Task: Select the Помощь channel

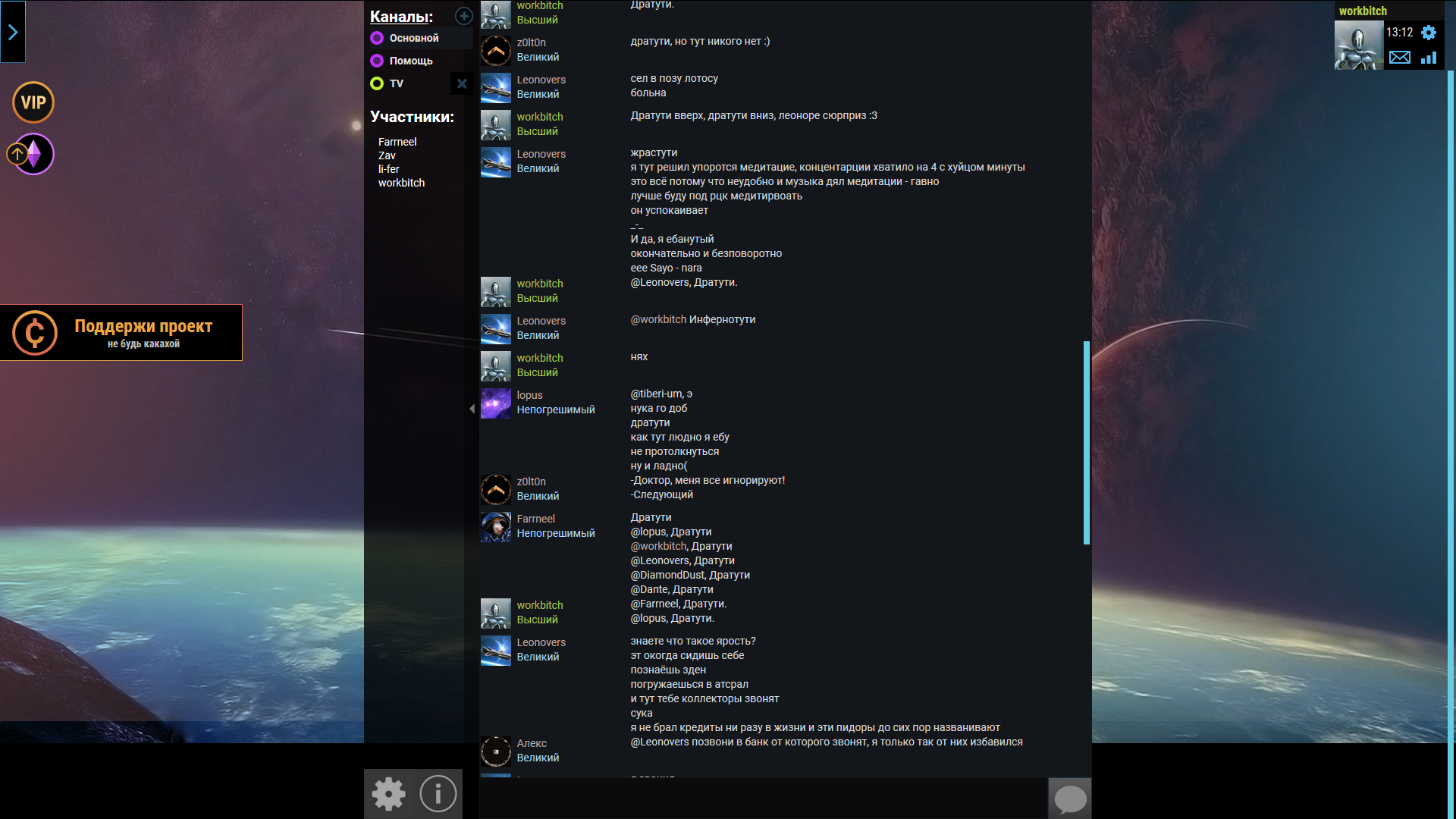Action: pos(410,61)
